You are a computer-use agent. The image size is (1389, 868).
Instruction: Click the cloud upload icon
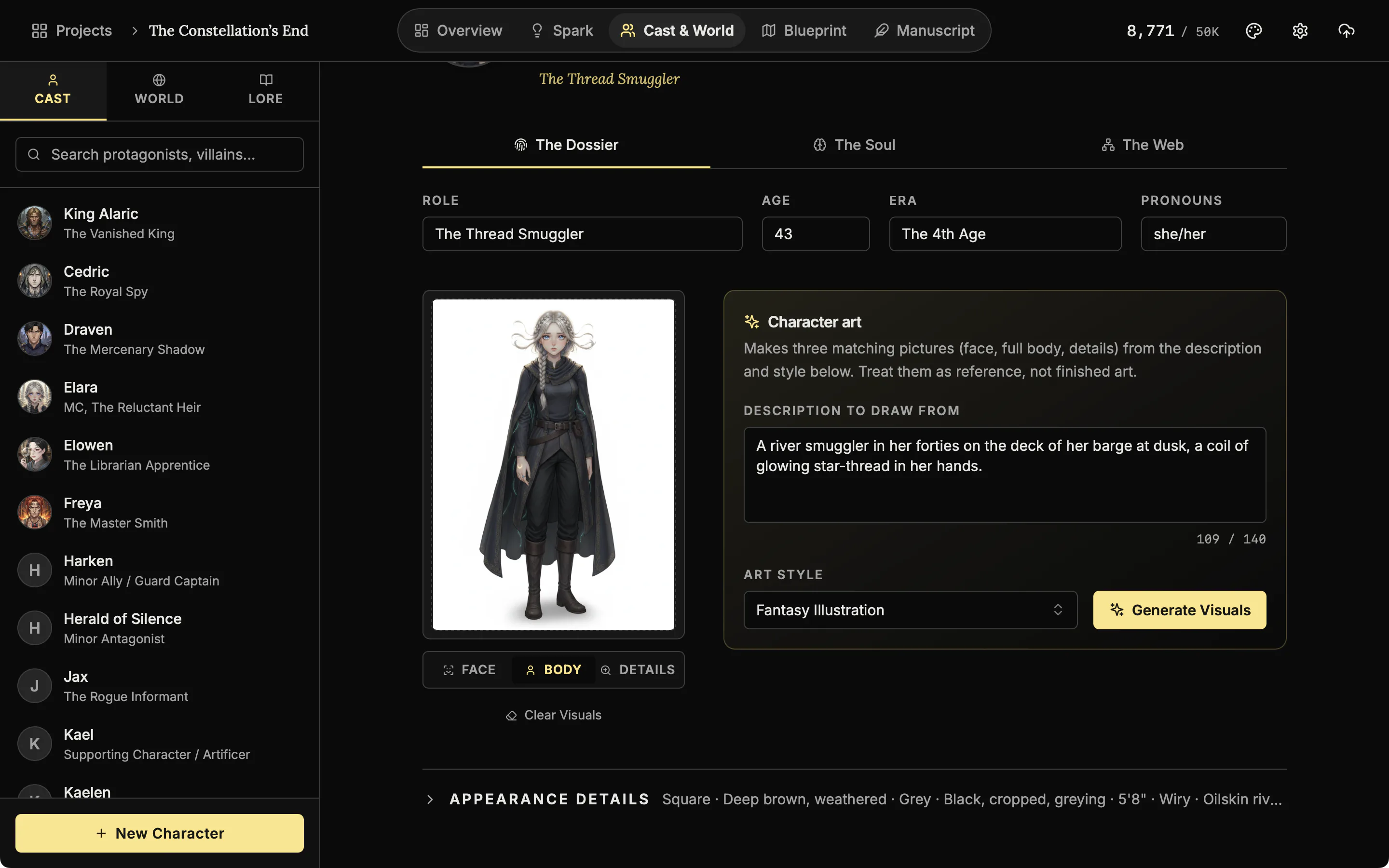pyautogui.click(x=1346, y=30)
